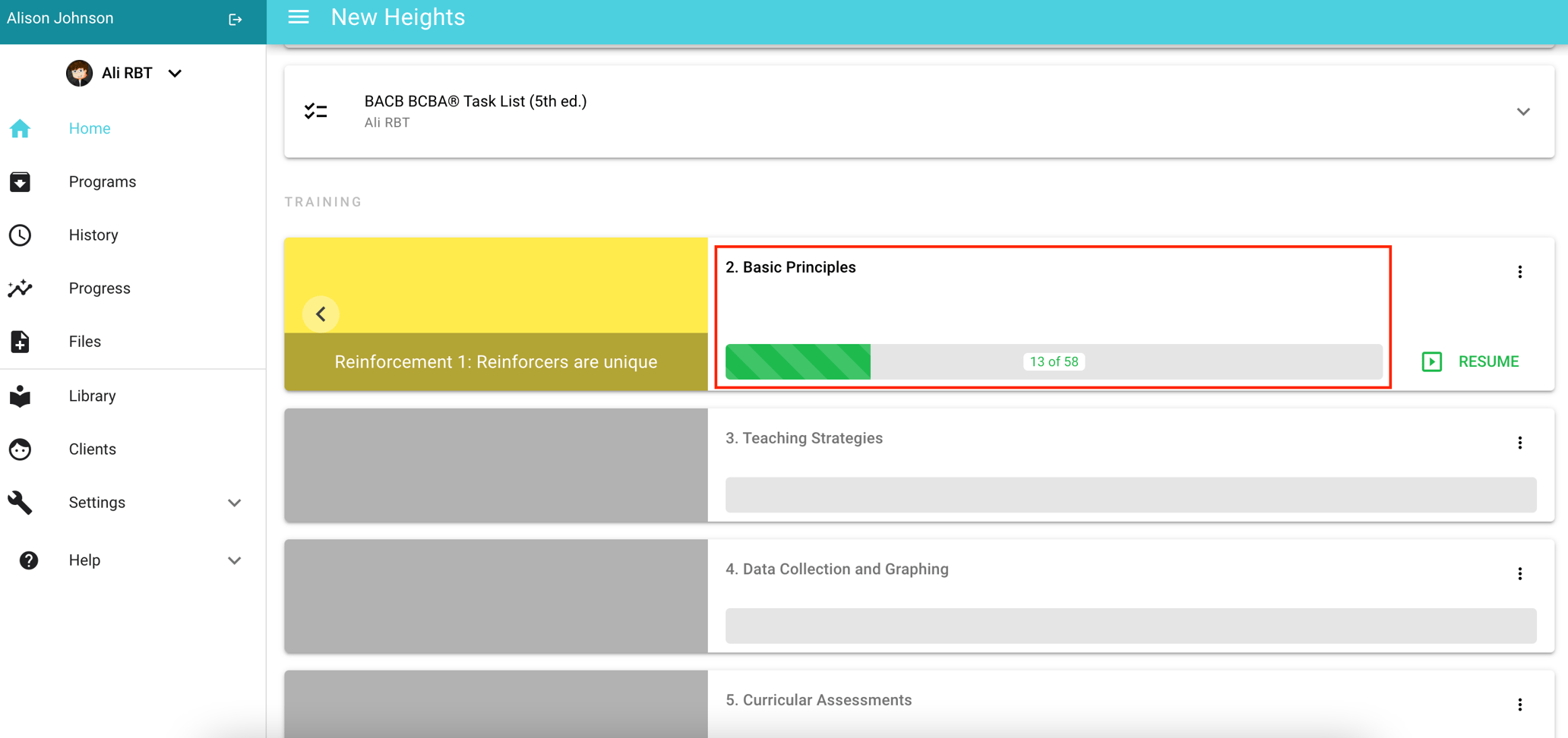The height and width of the screenshot is (738, 1568).
Task: Click the Settings wrench icon
Action: click(20, 503)
